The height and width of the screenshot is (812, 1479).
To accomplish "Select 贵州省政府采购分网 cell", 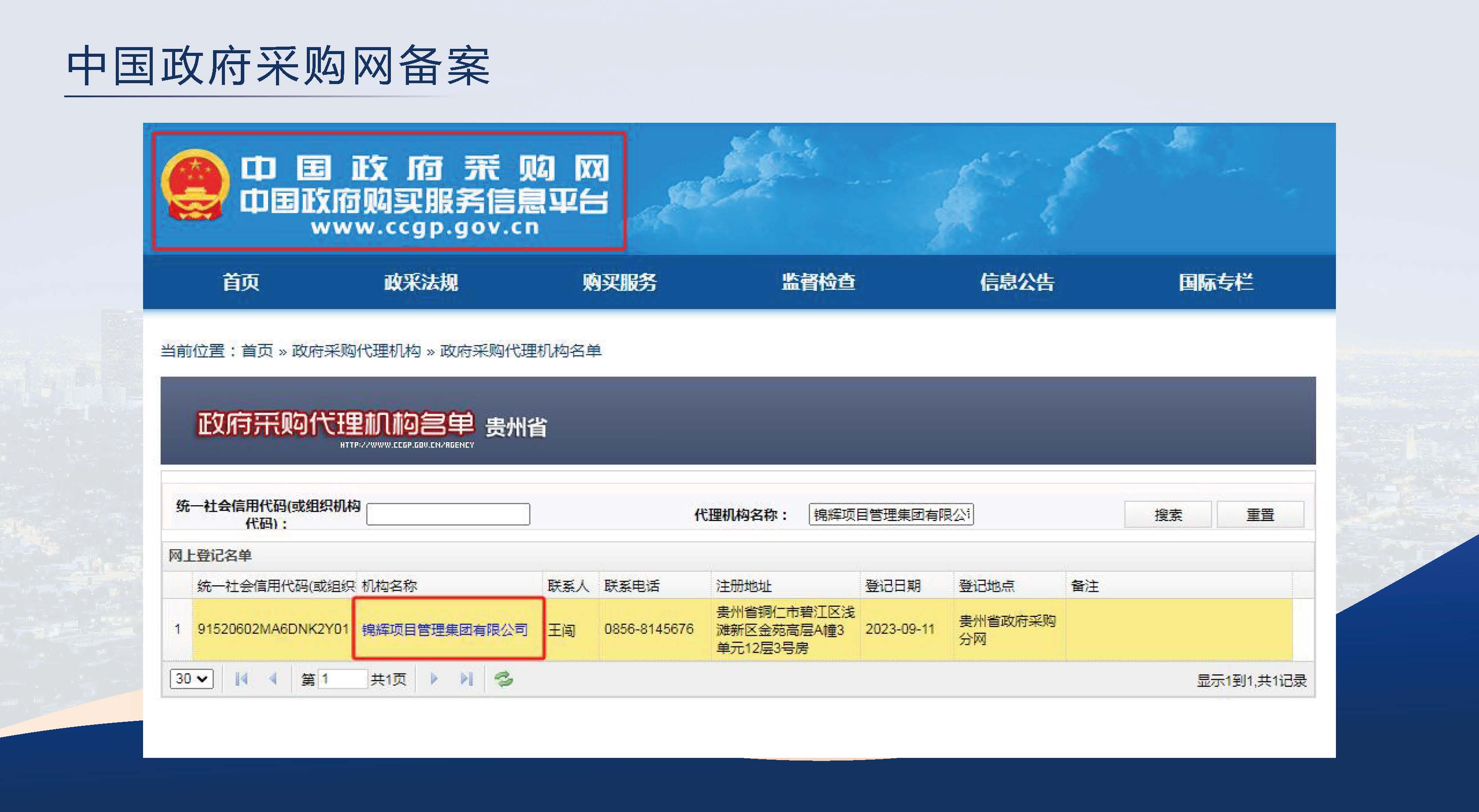I will pos(1010,629).
